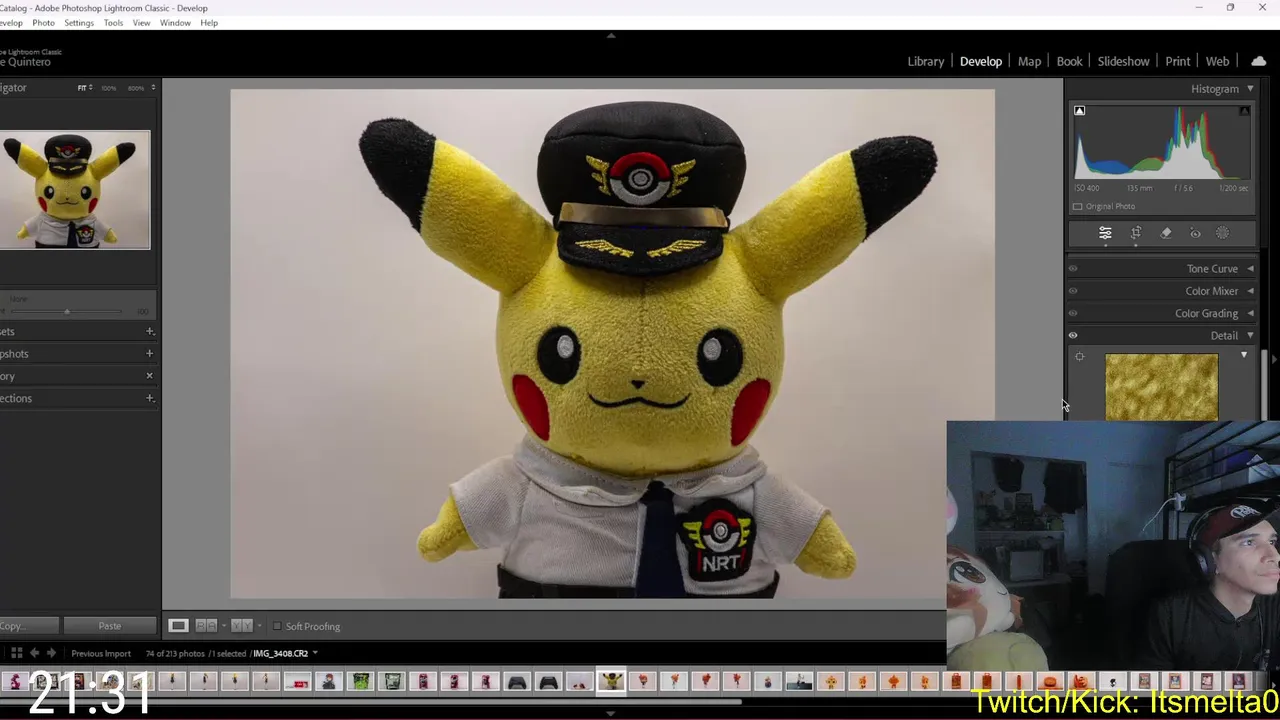
Task: Click the Detail sharpening preview image
Action: coord(1161,387)
